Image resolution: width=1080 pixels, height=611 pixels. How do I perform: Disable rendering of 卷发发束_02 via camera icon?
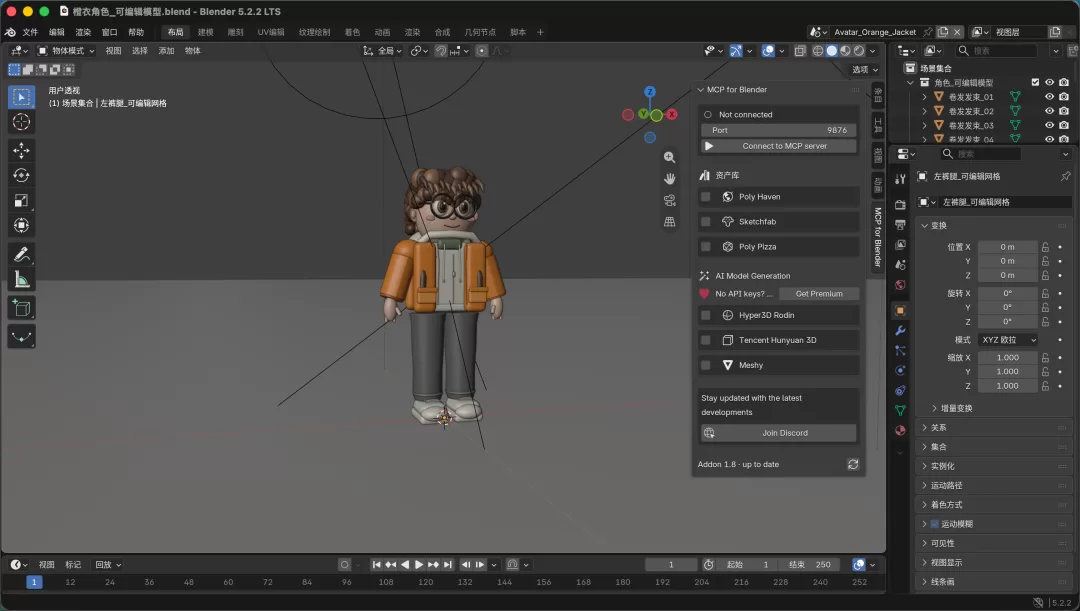[x=1064, y=111]
